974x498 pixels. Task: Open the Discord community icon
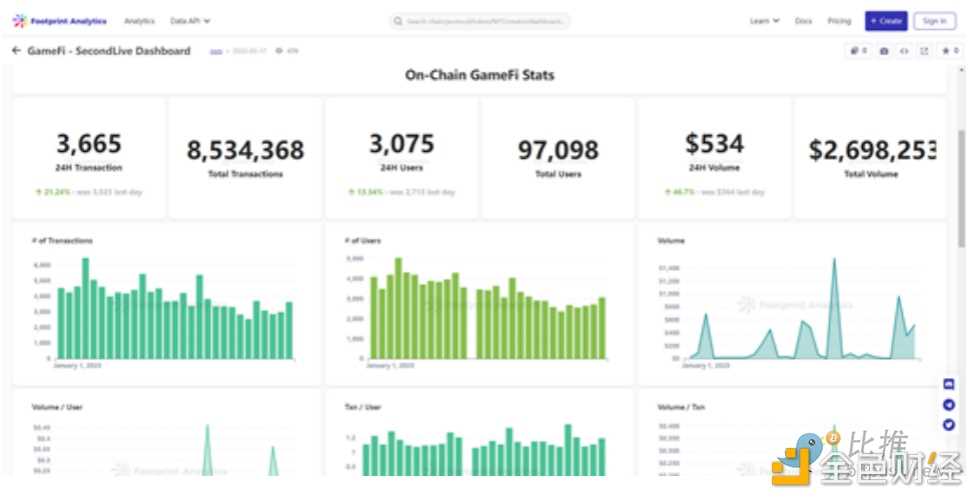pyautogui.click(x=949, y=384)
